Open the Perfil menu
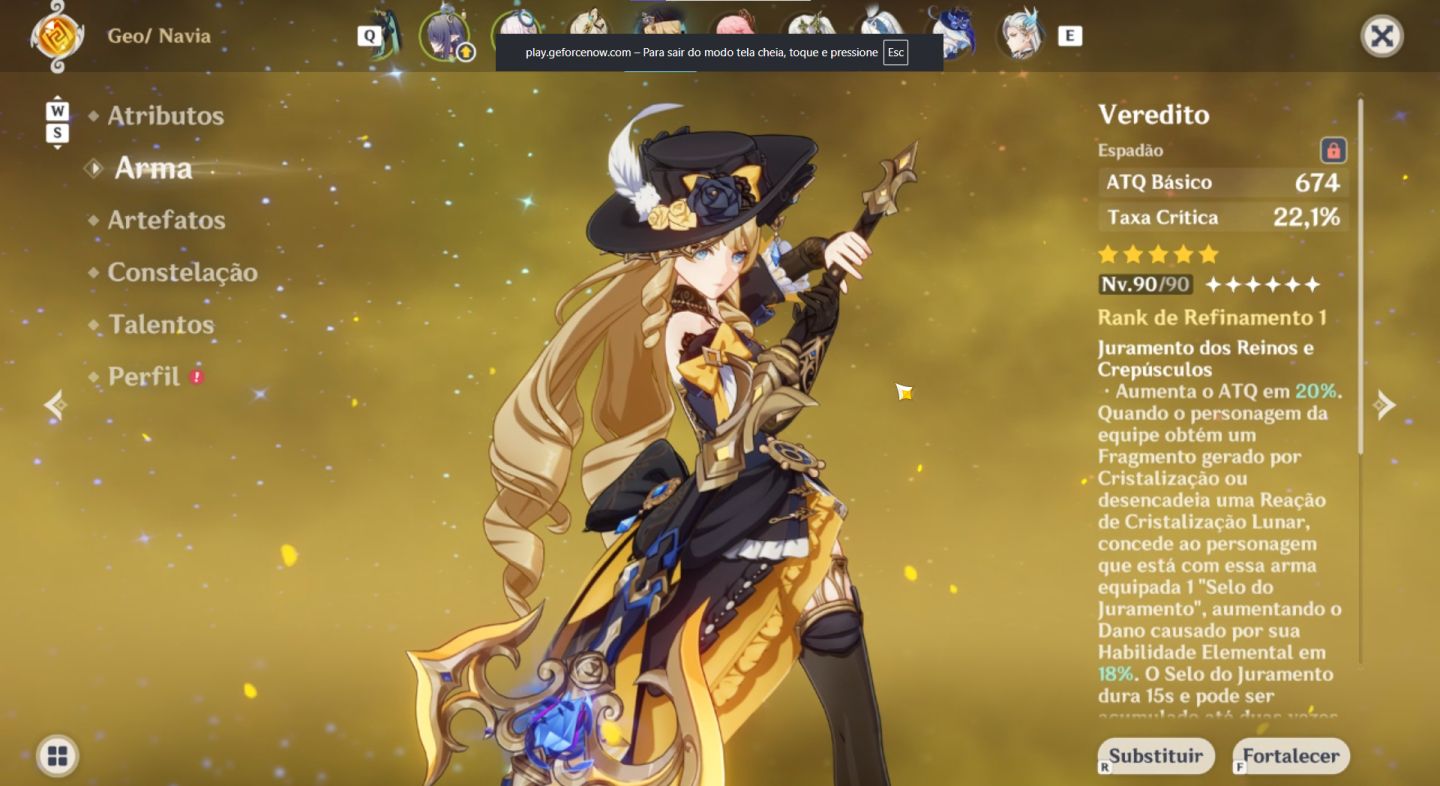 (144, 377)
